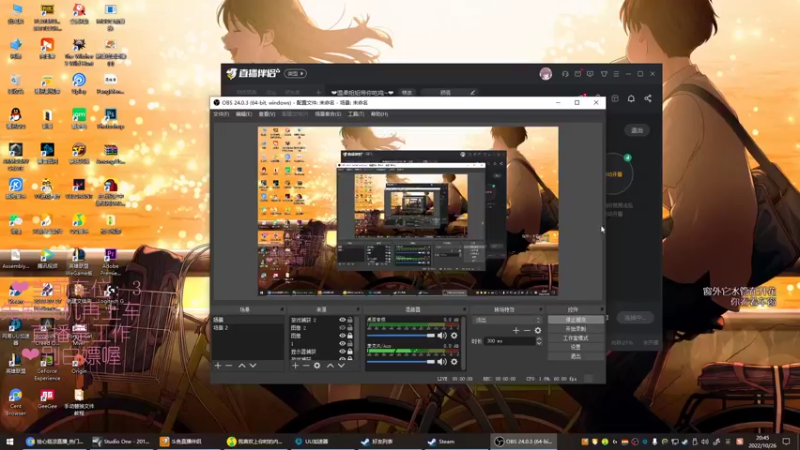This screenshot has width=800, height=450.
Task: Move the selected source down
Action: pyautogui.click(x=341, y=365)
